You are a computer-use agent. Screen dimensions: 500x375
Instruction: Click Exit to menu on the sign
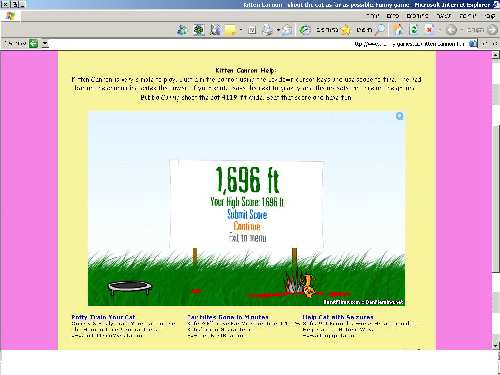[247, 237]
